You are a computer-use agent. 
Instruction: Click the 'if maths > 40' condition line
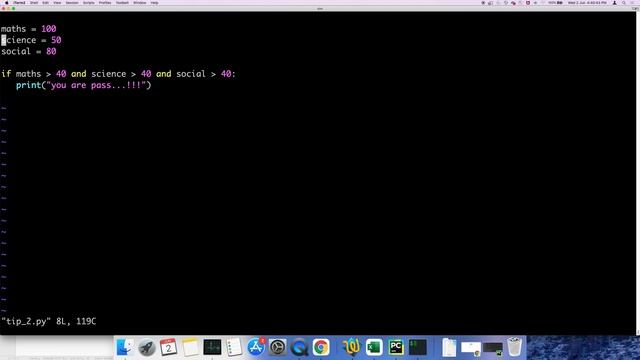pos(118,74)
